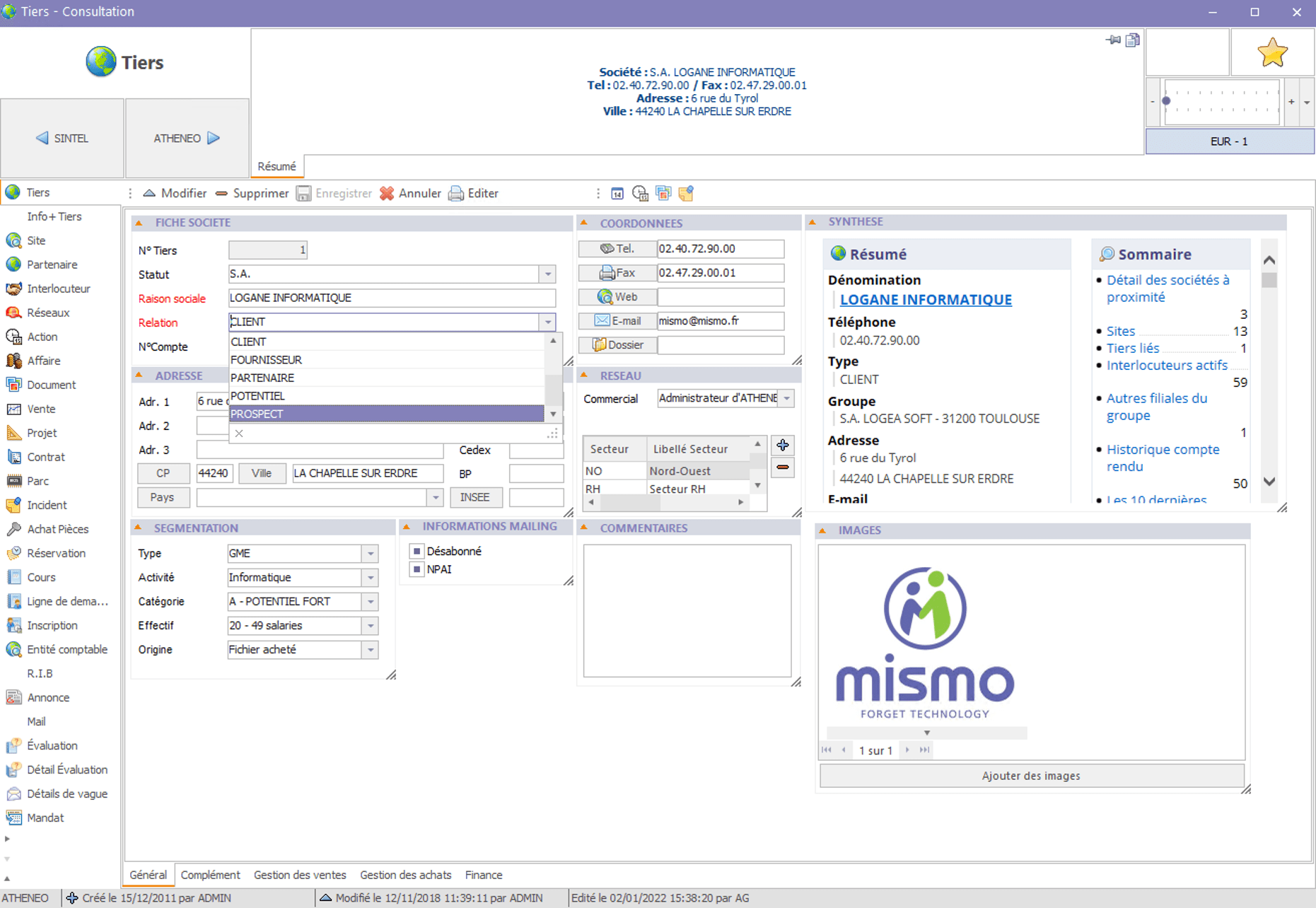This screenshot has height=908, width=1316.
Task: Open Action in the sidebar
Action: 42,337
